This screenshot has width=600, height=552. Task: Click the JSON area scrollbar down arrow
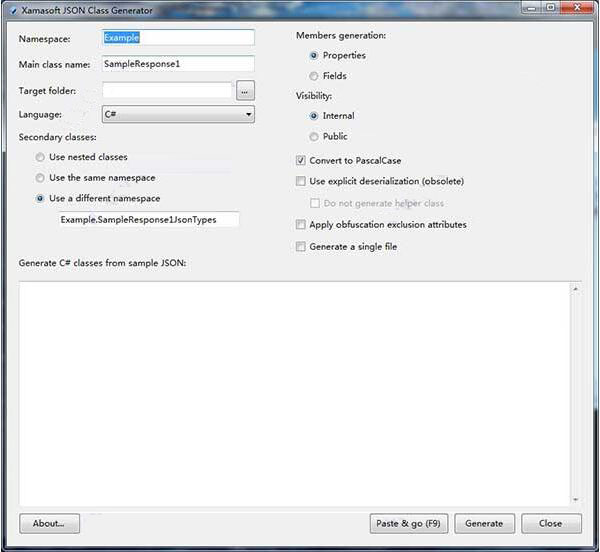(576, 499)
